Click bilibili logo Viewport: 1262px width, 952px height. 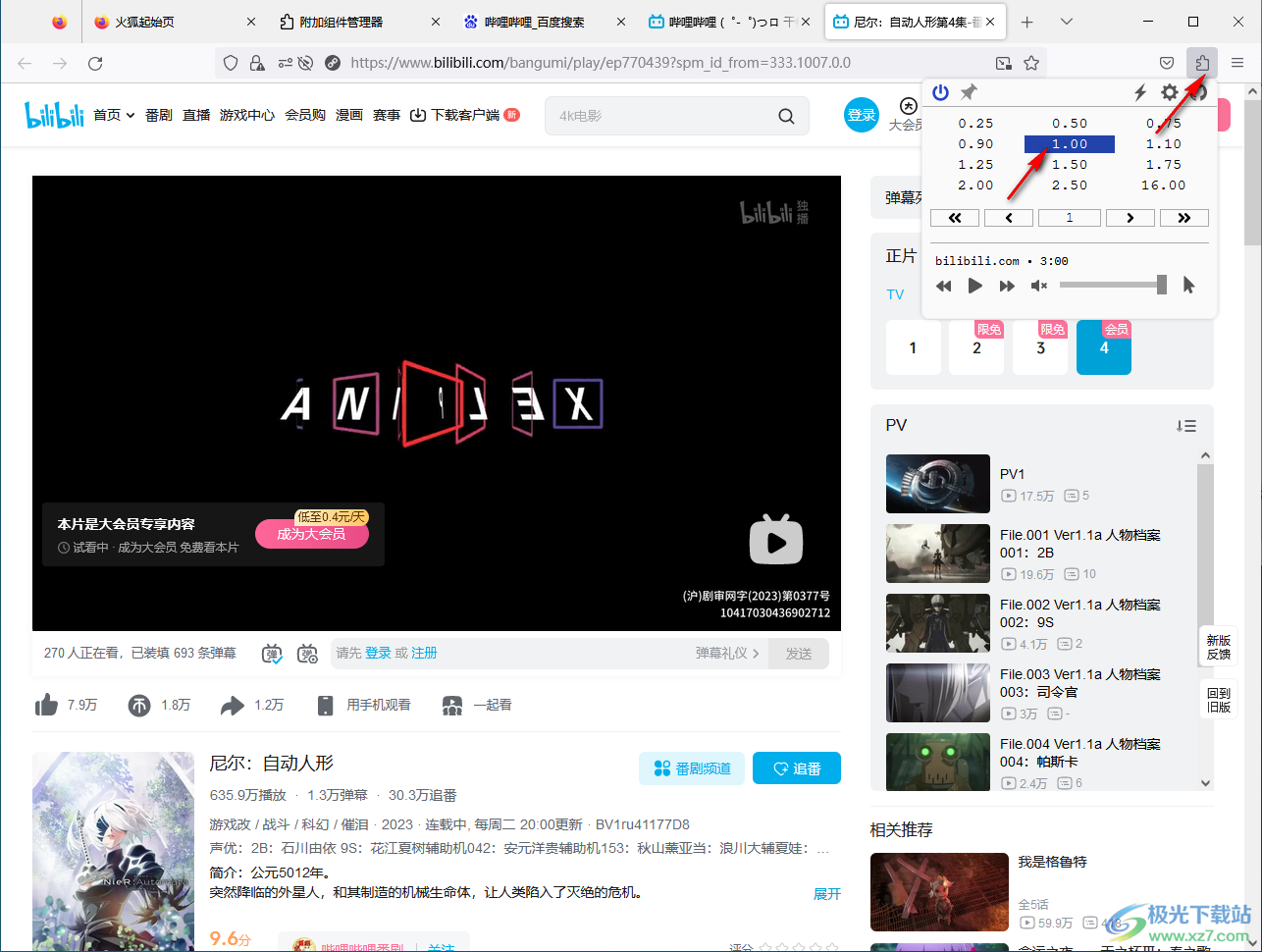tap(55, 115)
